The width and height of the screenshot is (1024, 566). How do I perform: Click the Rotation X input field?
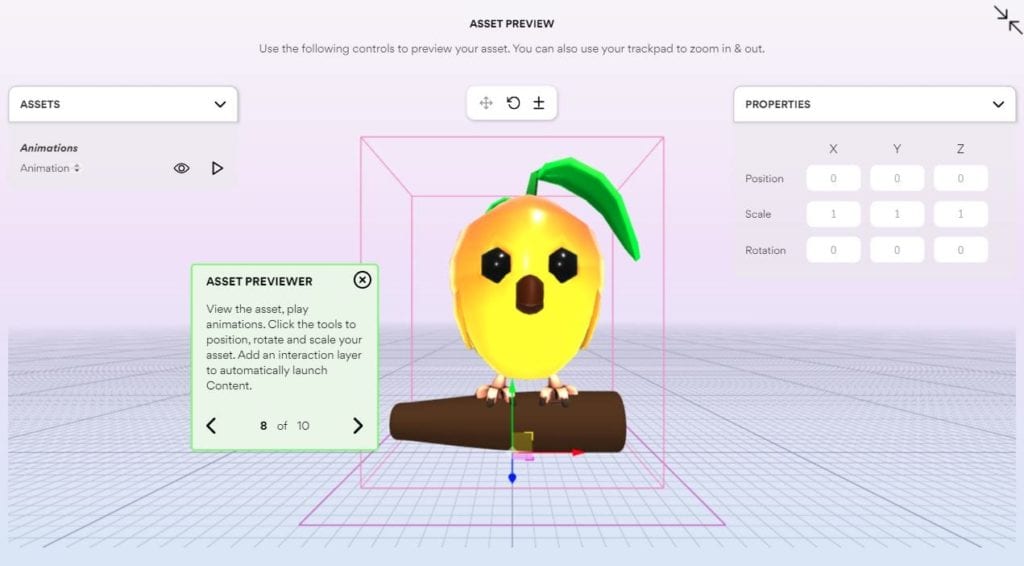(833, 250)
